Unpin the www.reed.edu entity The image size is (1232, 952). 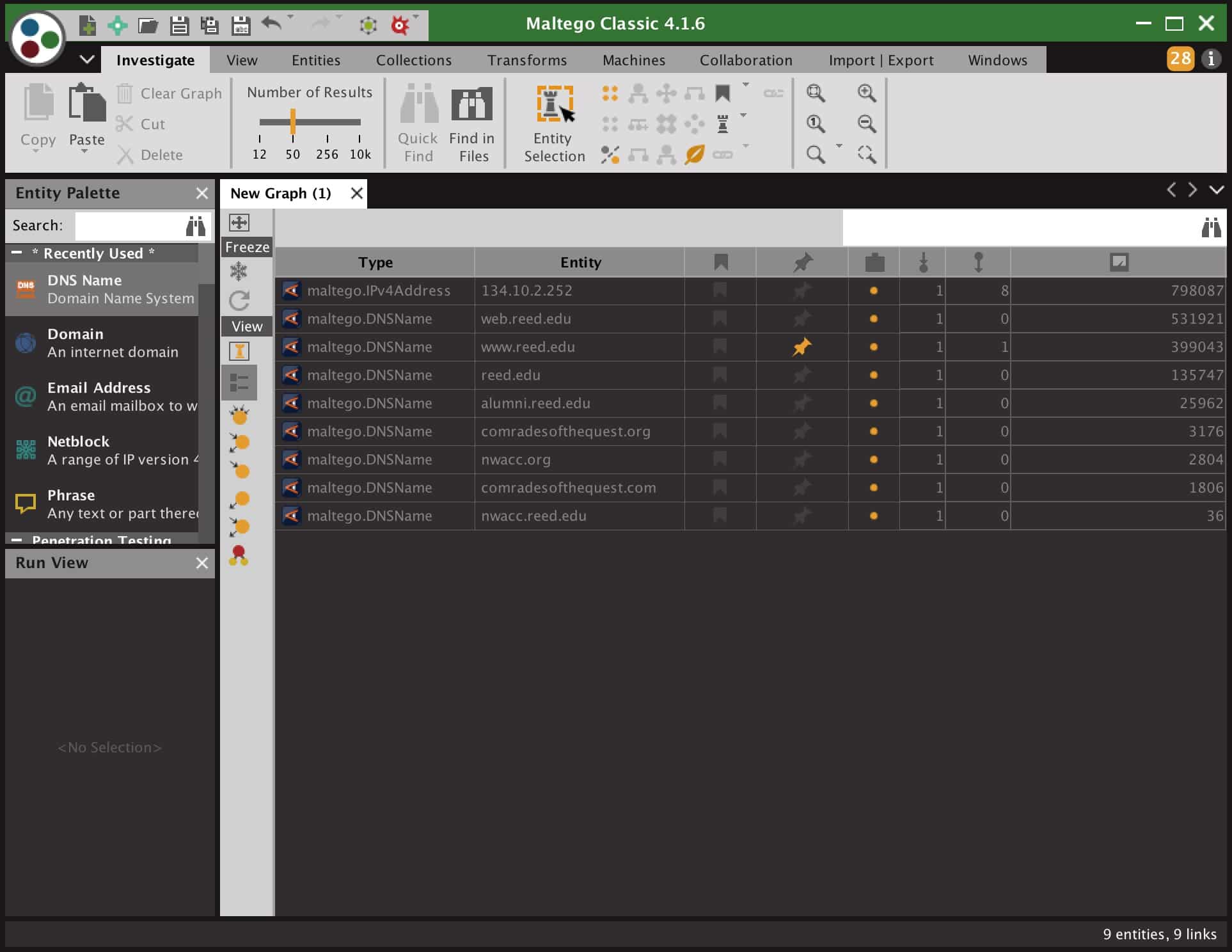[x=802, y=347]
